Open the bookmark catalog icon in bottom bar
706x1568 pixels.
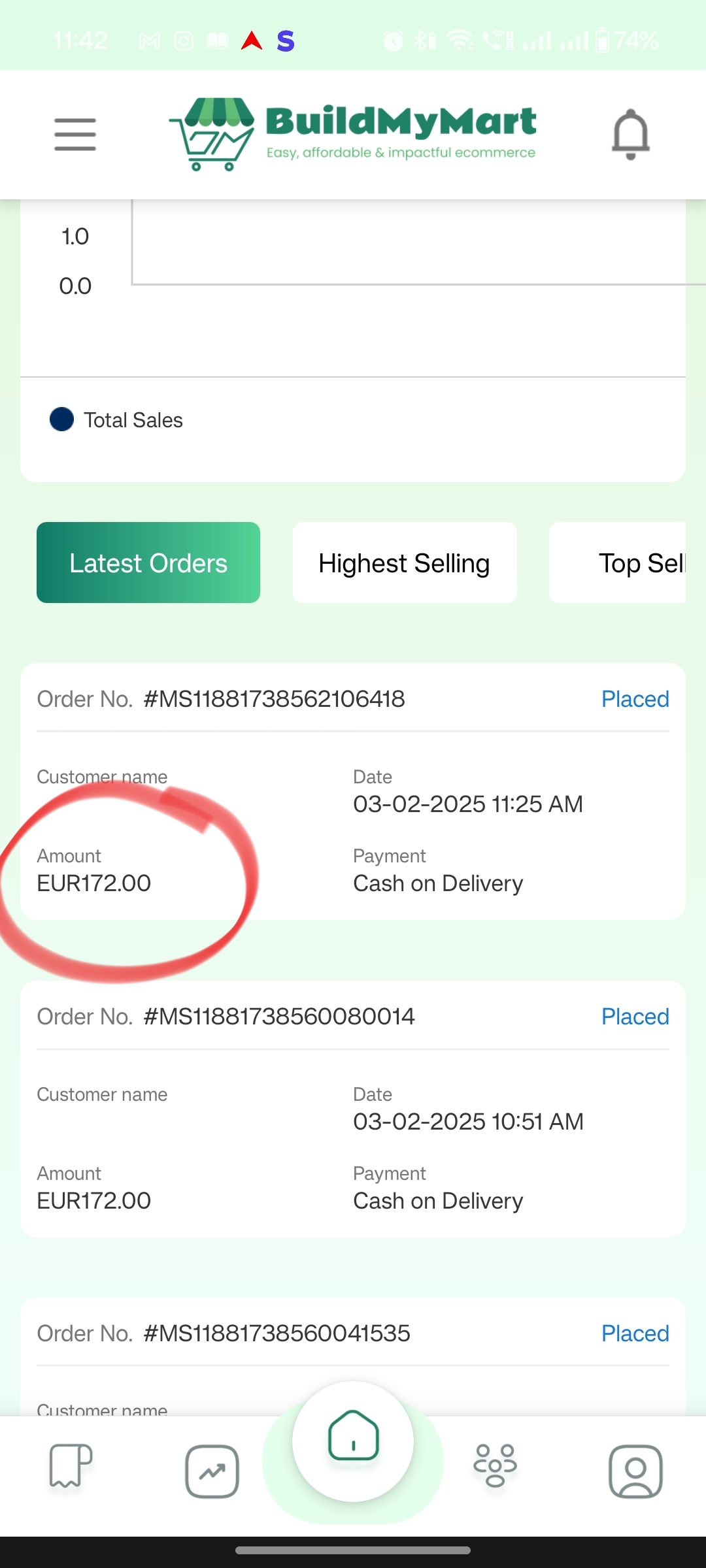(71, 1465)
